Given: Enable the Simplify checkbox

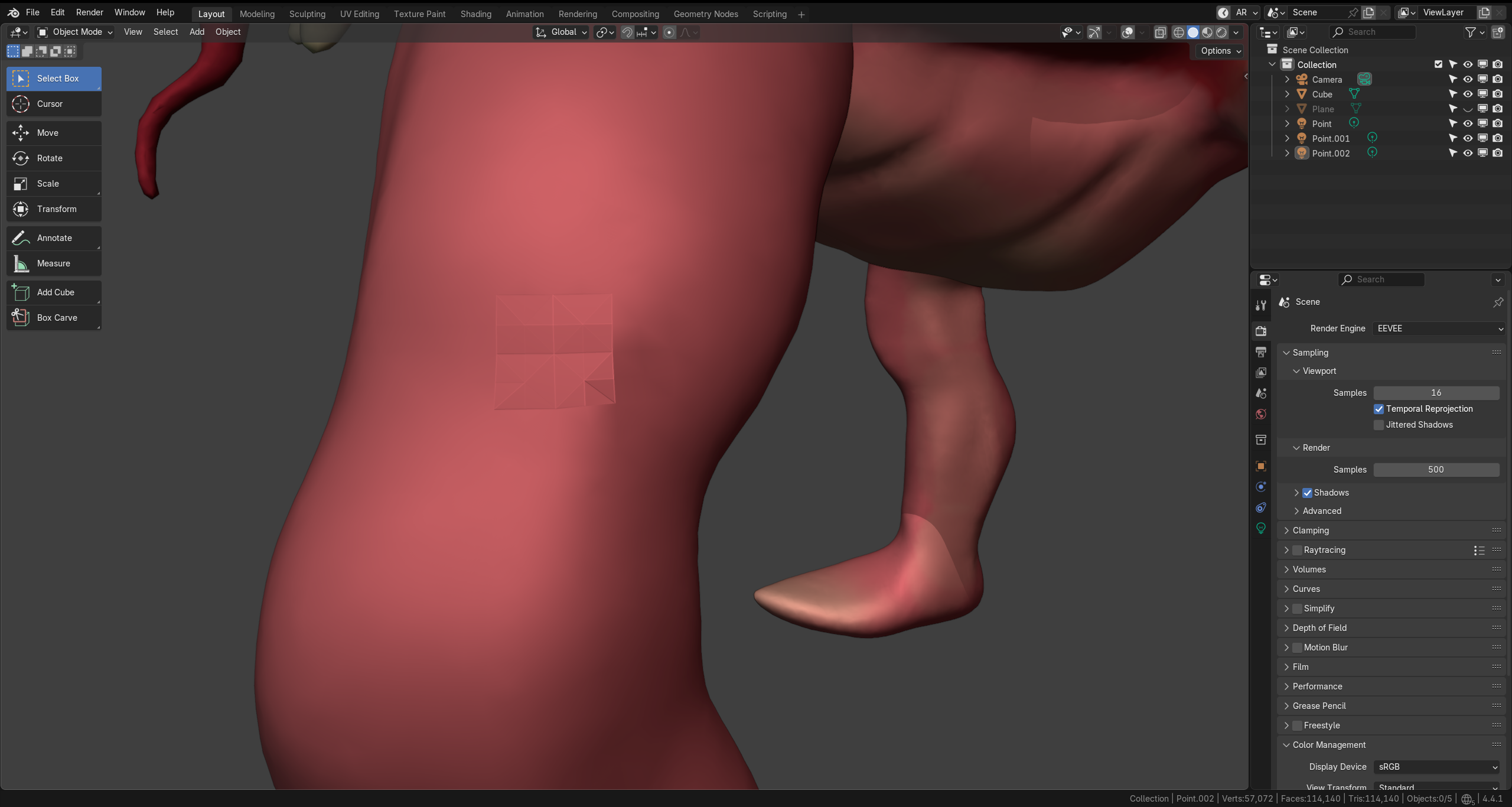Looking at the screenshot, I should pyautogui.click(x=1297, y=608).
